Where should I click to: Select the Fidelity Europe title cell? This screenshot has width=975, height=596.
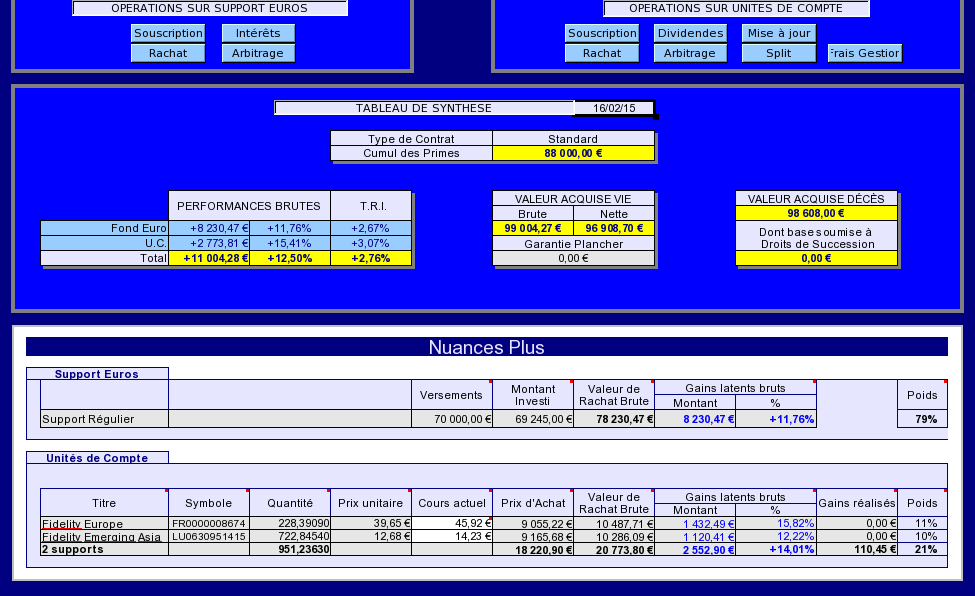coord(104,524)
